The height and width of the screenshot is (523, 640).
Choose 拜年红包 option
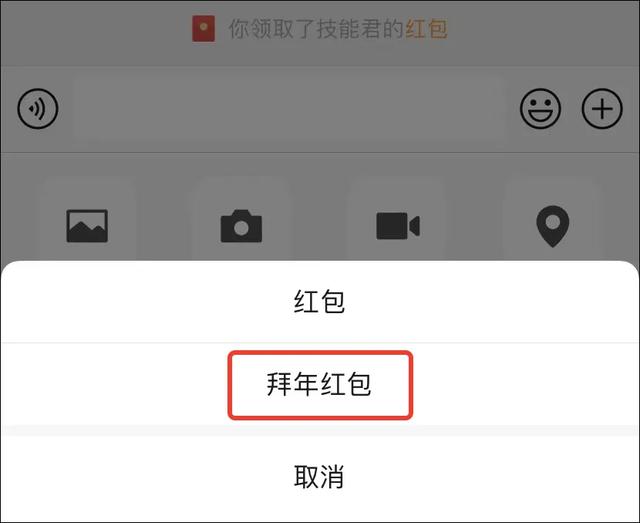[320, 385]
